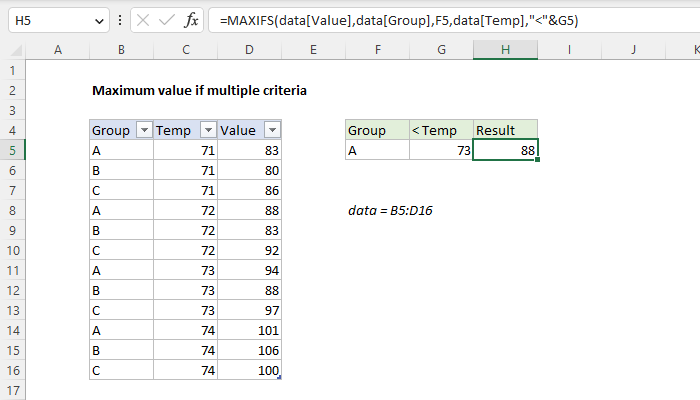Screen dimensions: 700x400
Task: Select column D header
Action: [250, 50]
